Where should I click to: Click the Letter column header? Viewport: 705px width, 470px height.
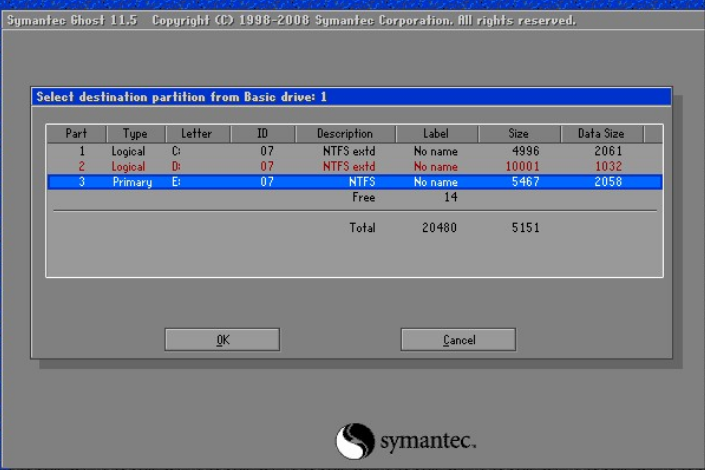point(197,134)
